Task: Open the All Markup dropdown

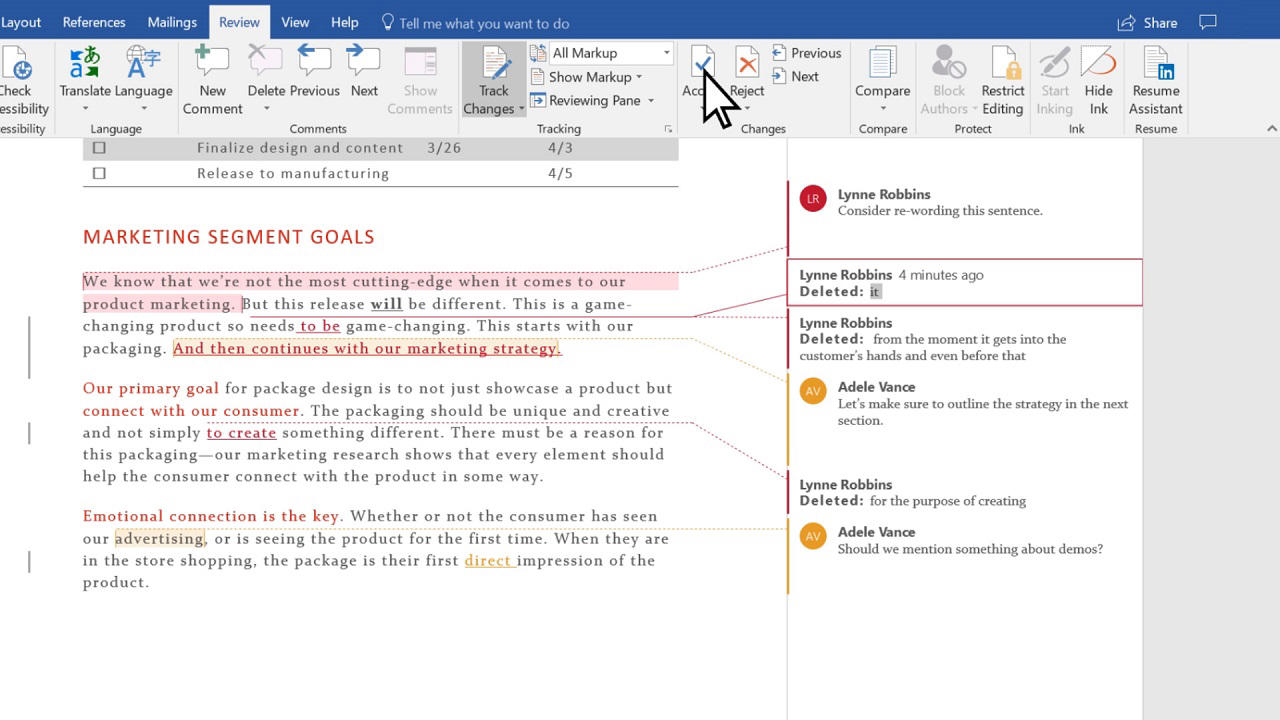Action: 666,52
